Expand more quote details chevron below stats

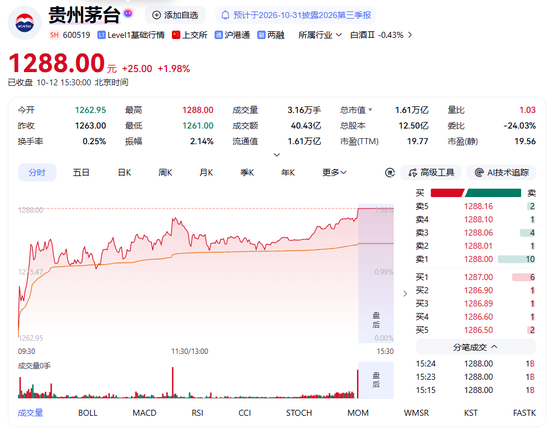click(x=277, y=155)
